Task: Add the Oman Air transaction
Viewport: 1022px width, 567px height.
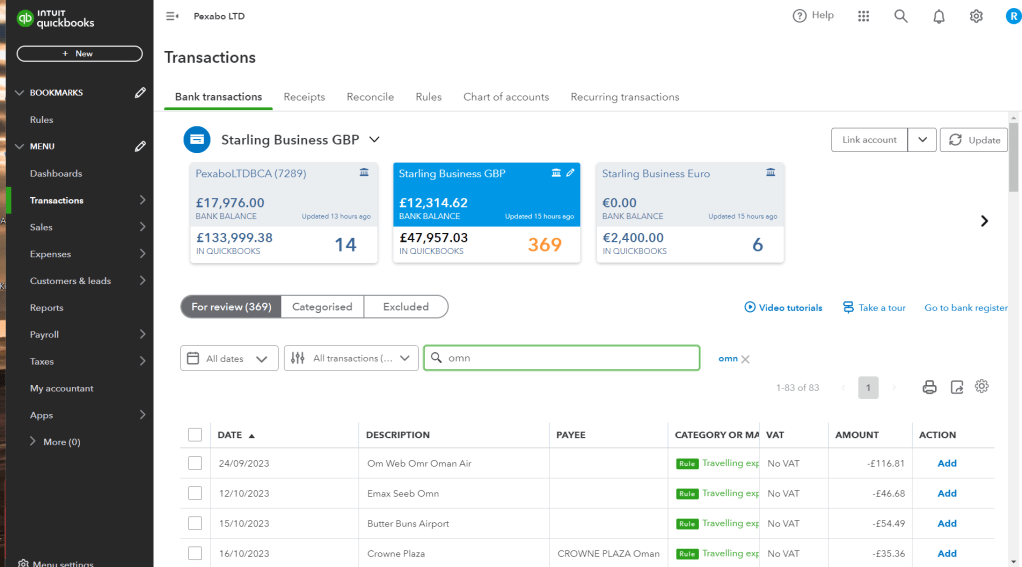Action: click(947, 463)
